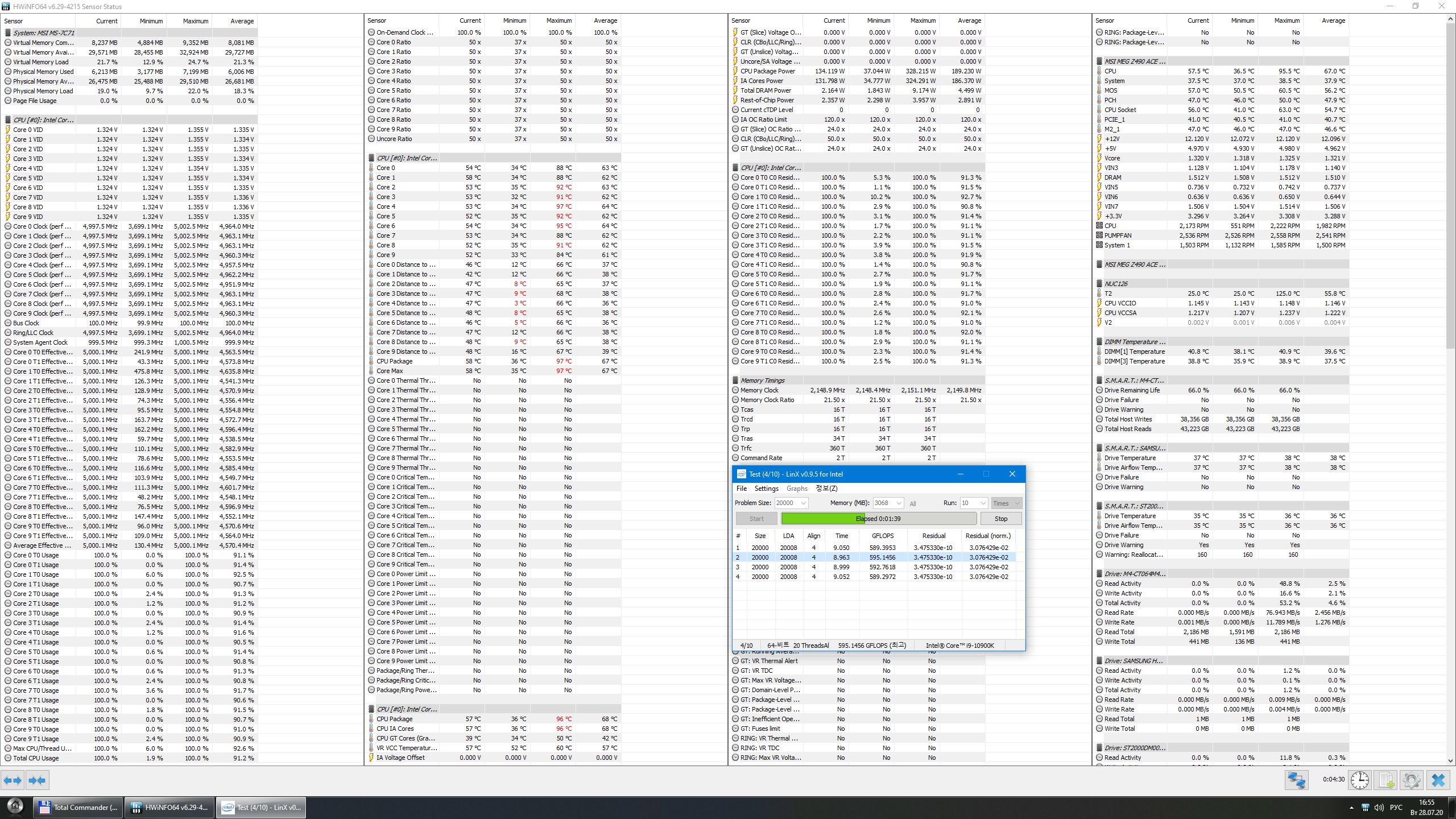
Task: Click the shrink columns arrows icon
Action: point(37,780)
